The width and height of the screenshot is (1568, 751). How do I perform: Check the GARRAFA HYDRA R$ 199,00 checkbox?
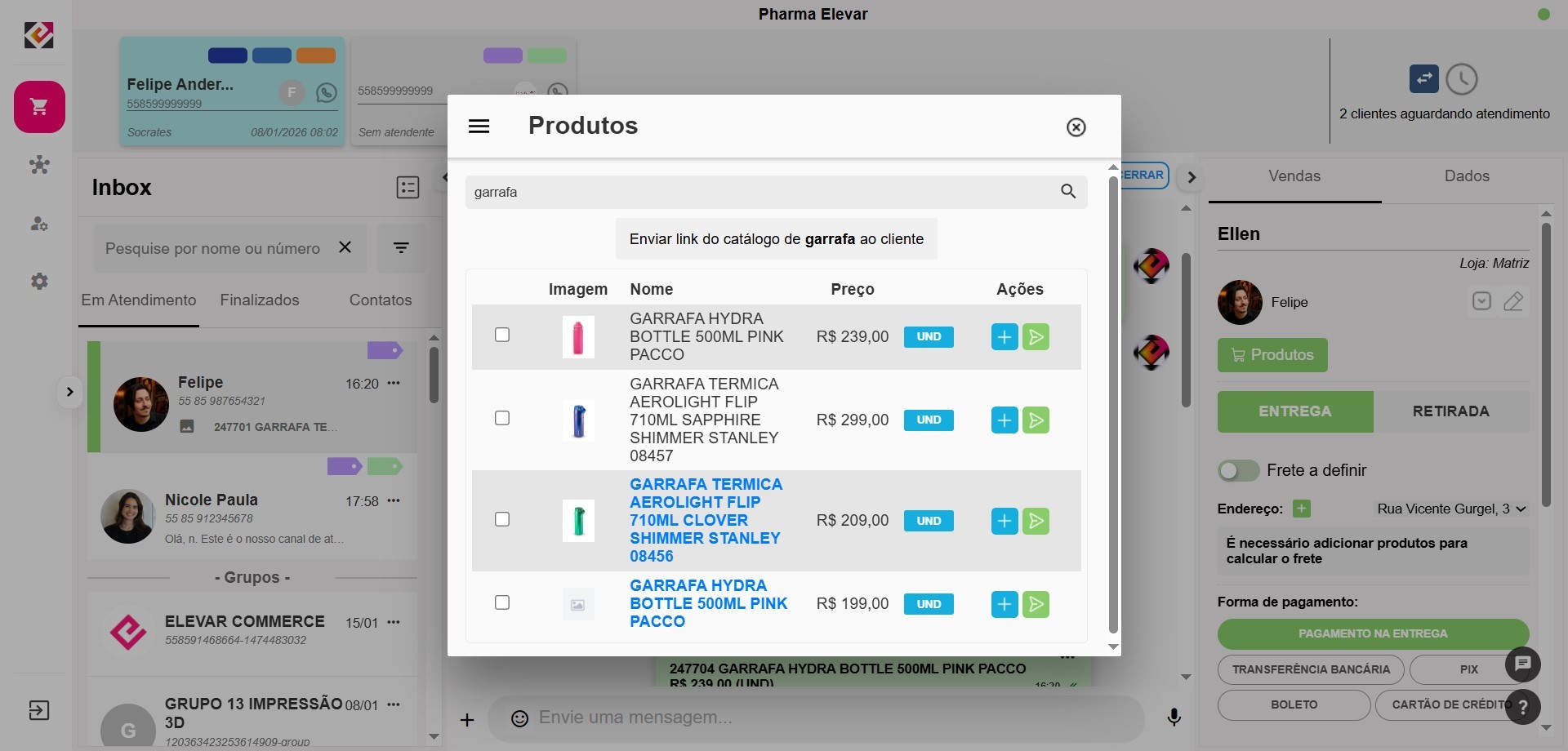[502, 602]
